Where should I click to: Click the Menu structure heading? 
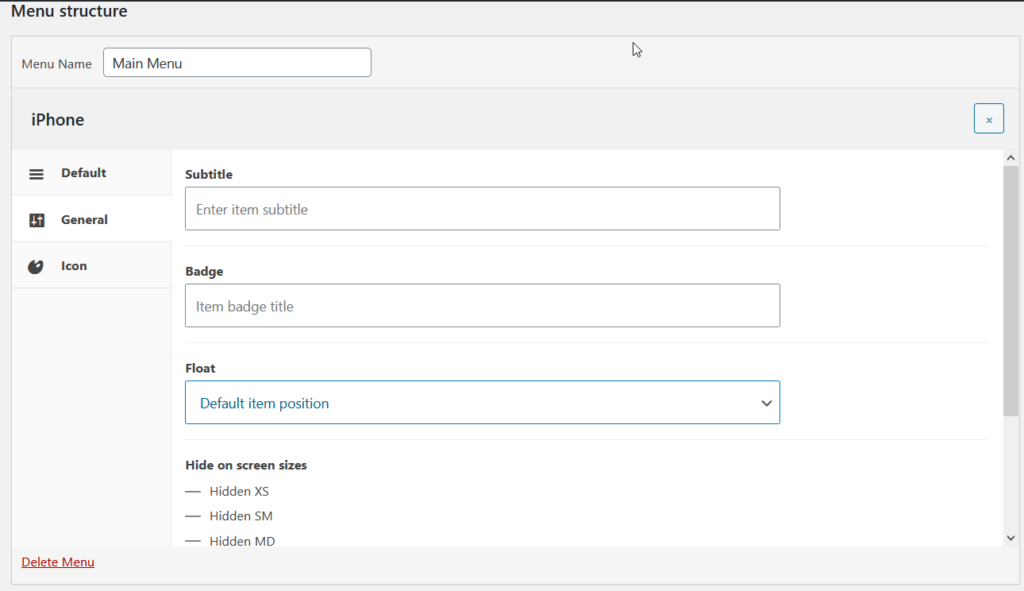(x=69, y=11)
